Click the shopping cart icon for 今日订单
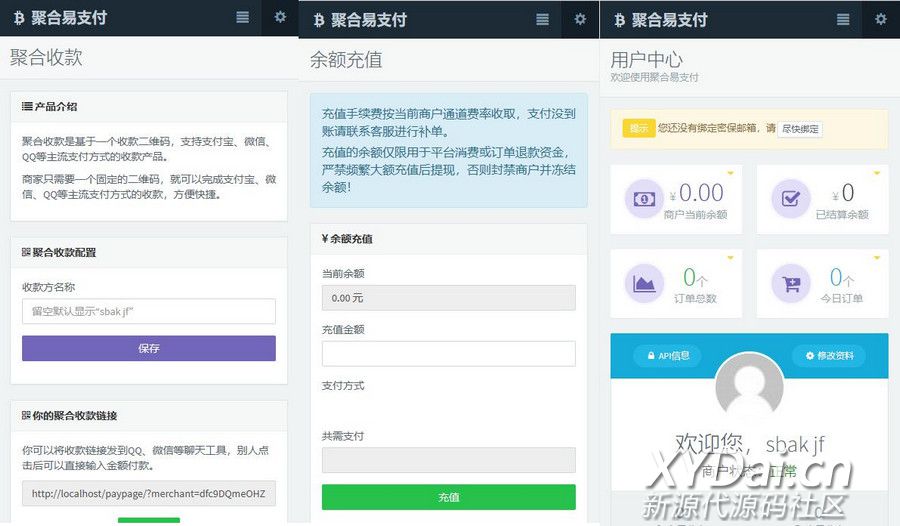 (791, 283)
